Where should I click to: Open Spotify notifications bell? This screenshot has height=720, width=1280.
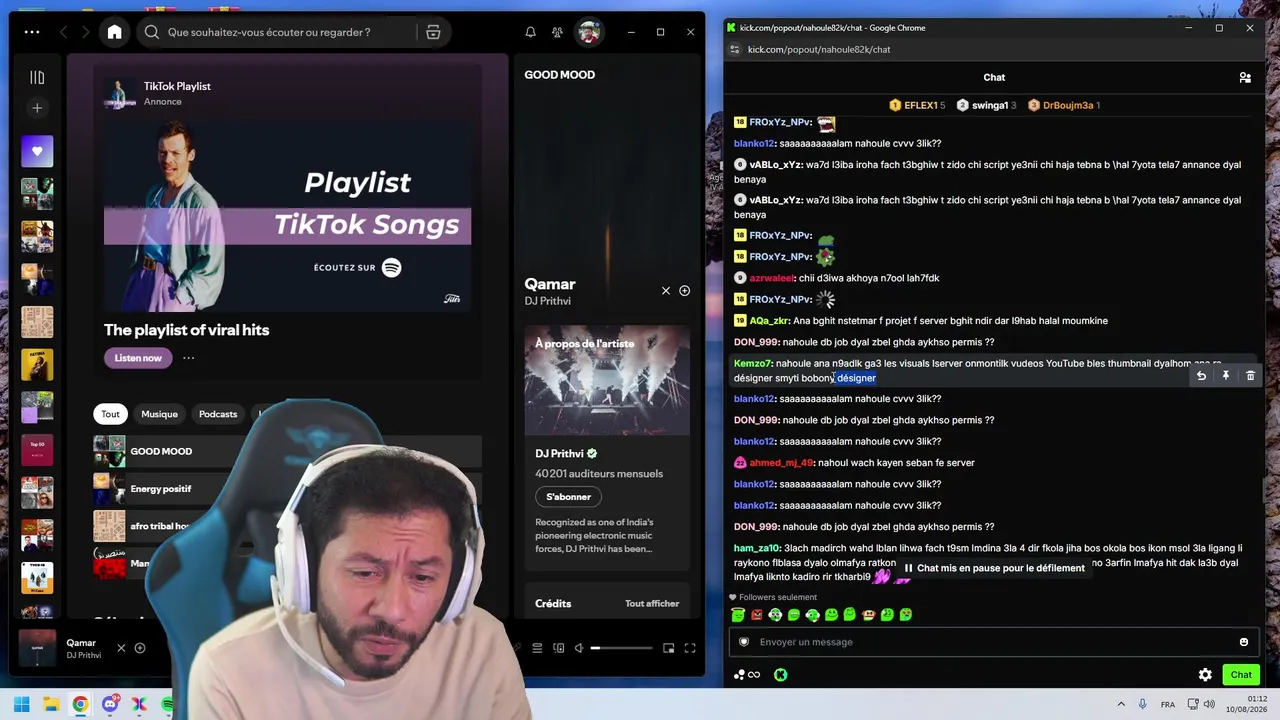pyautogui.click(x=530, y=32)
